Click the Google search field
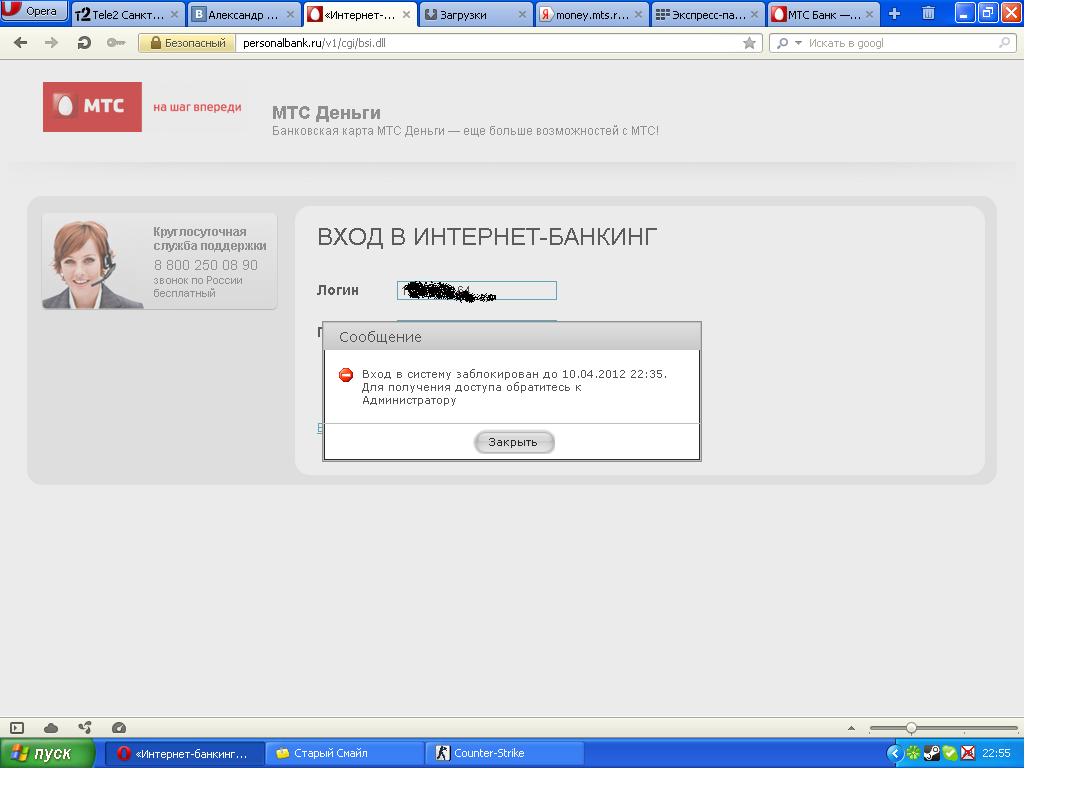 900,43
